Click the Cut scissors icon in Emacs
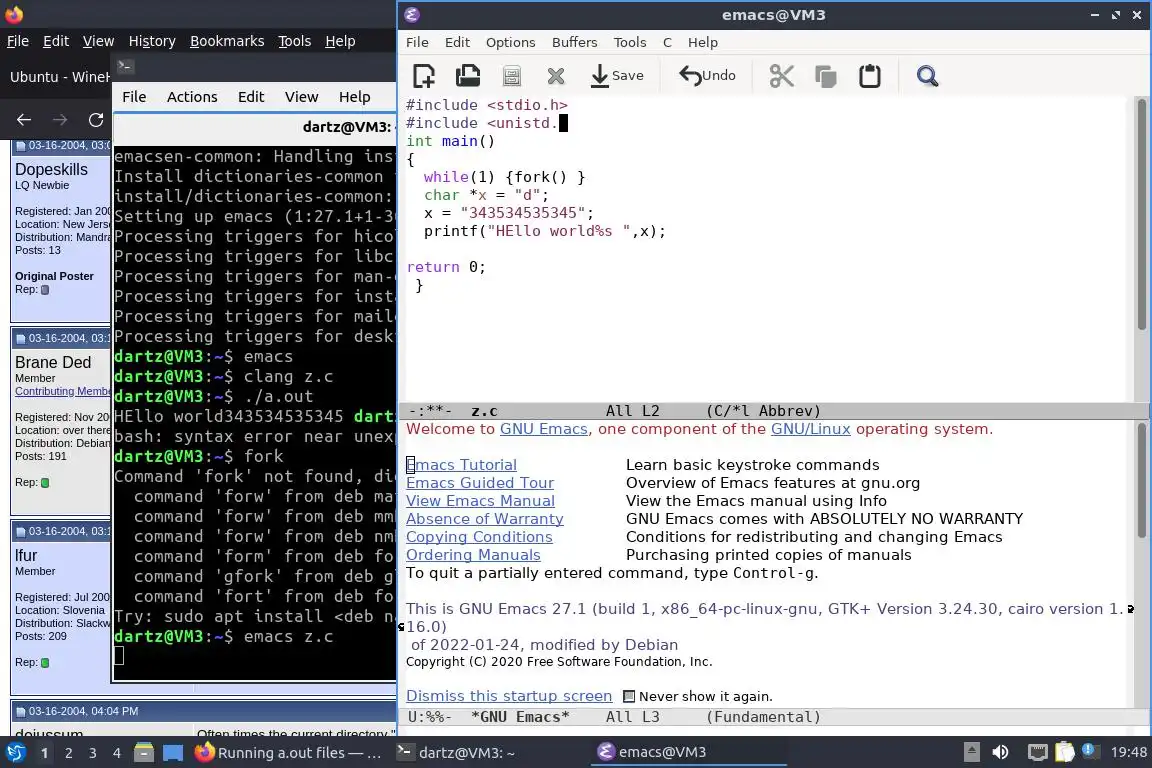 point(781,76)
